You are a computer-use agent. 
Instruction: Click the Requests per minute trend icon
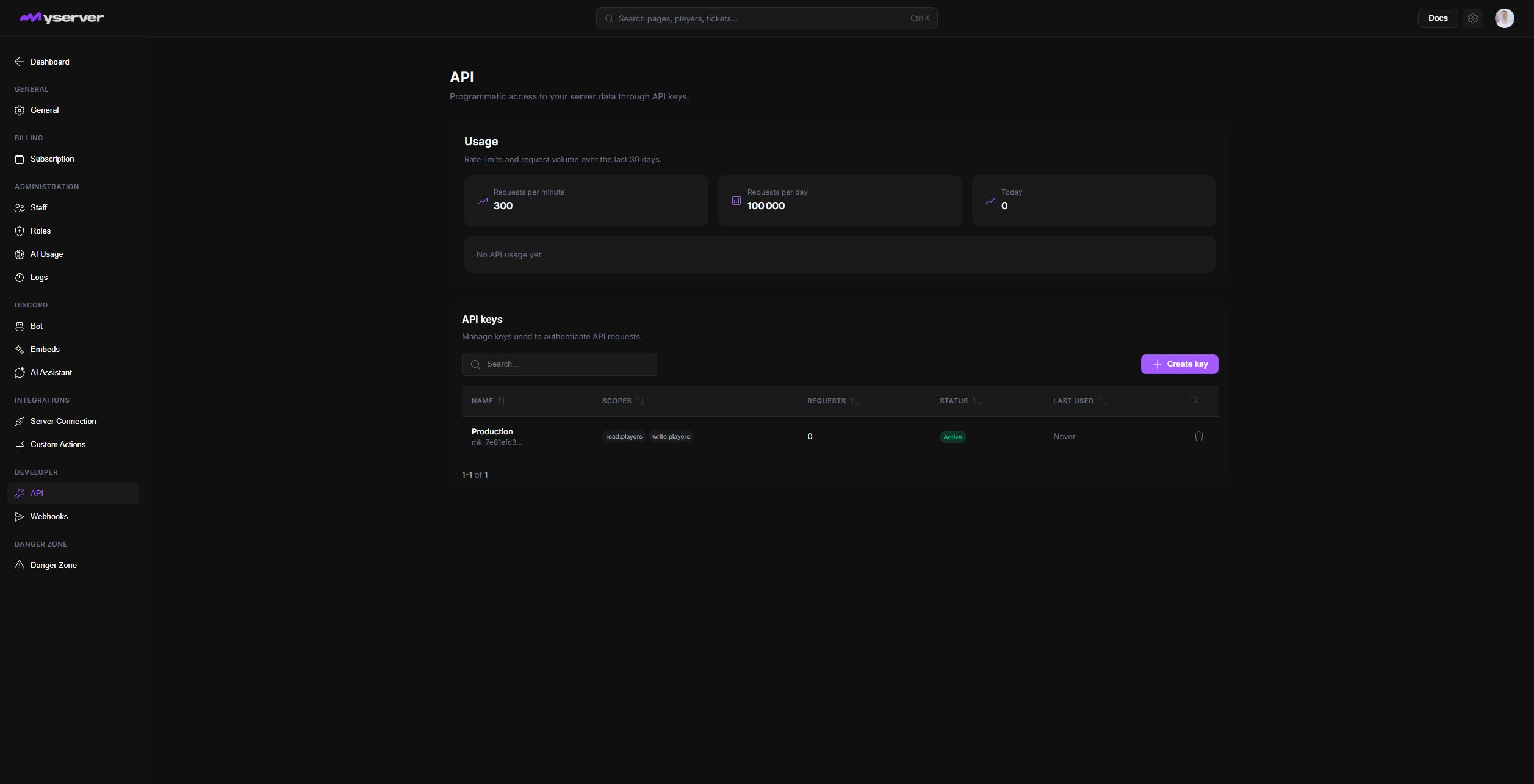click(482, 201)
